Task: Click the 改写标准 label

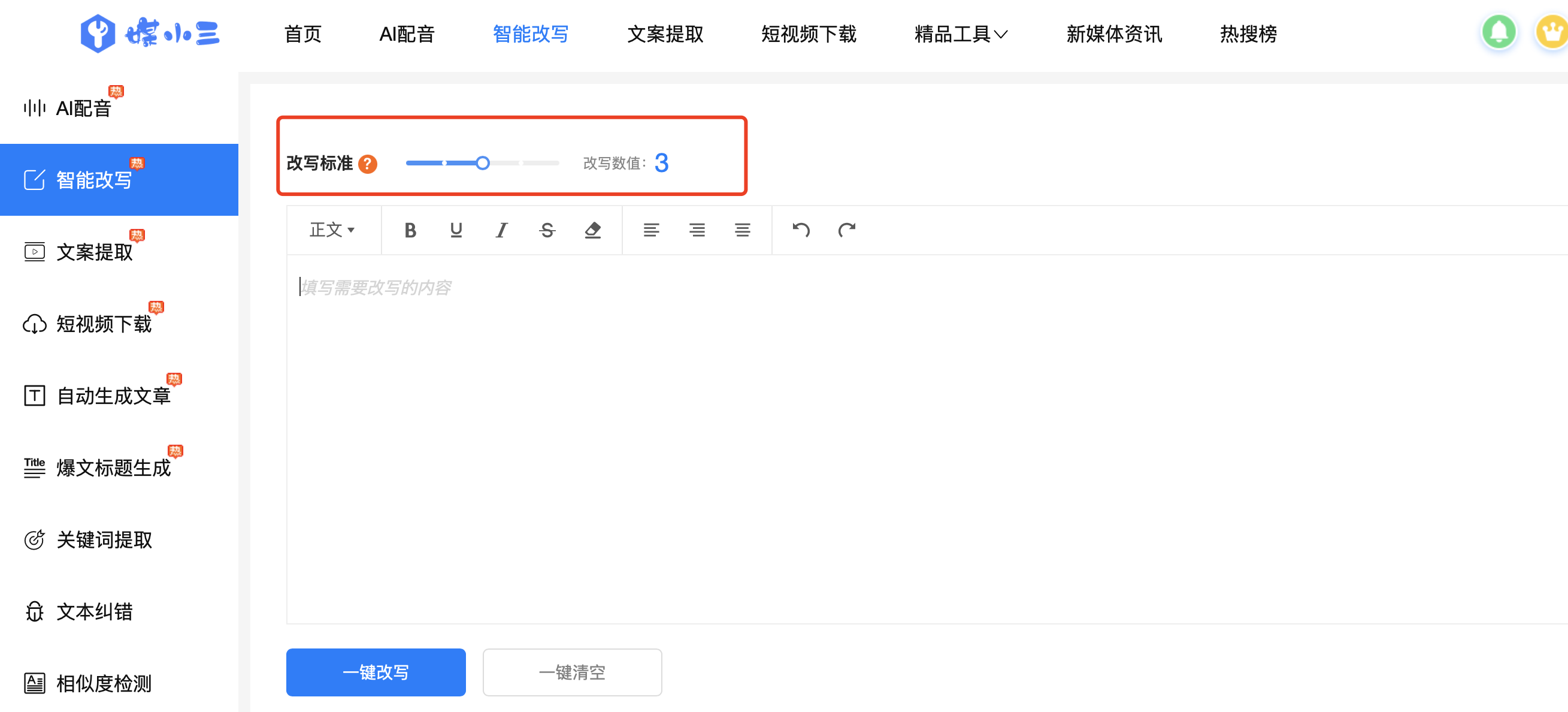Action: pyautogui.click(x=320, y=163)
